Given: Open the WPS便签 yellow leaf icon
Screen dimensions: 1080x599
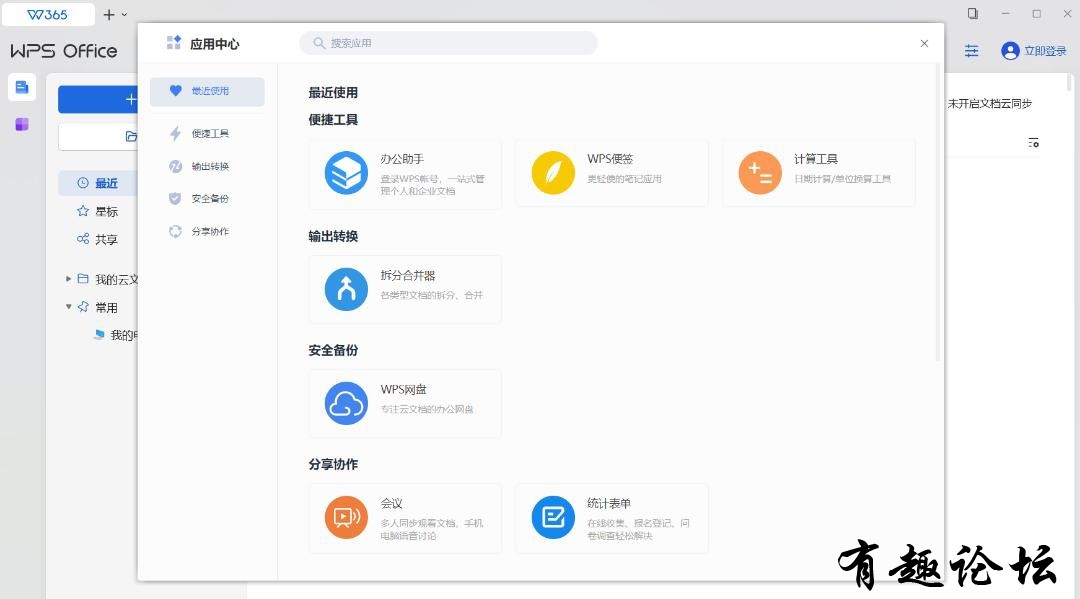Looking at the screenshot, I should pos(552,173).
